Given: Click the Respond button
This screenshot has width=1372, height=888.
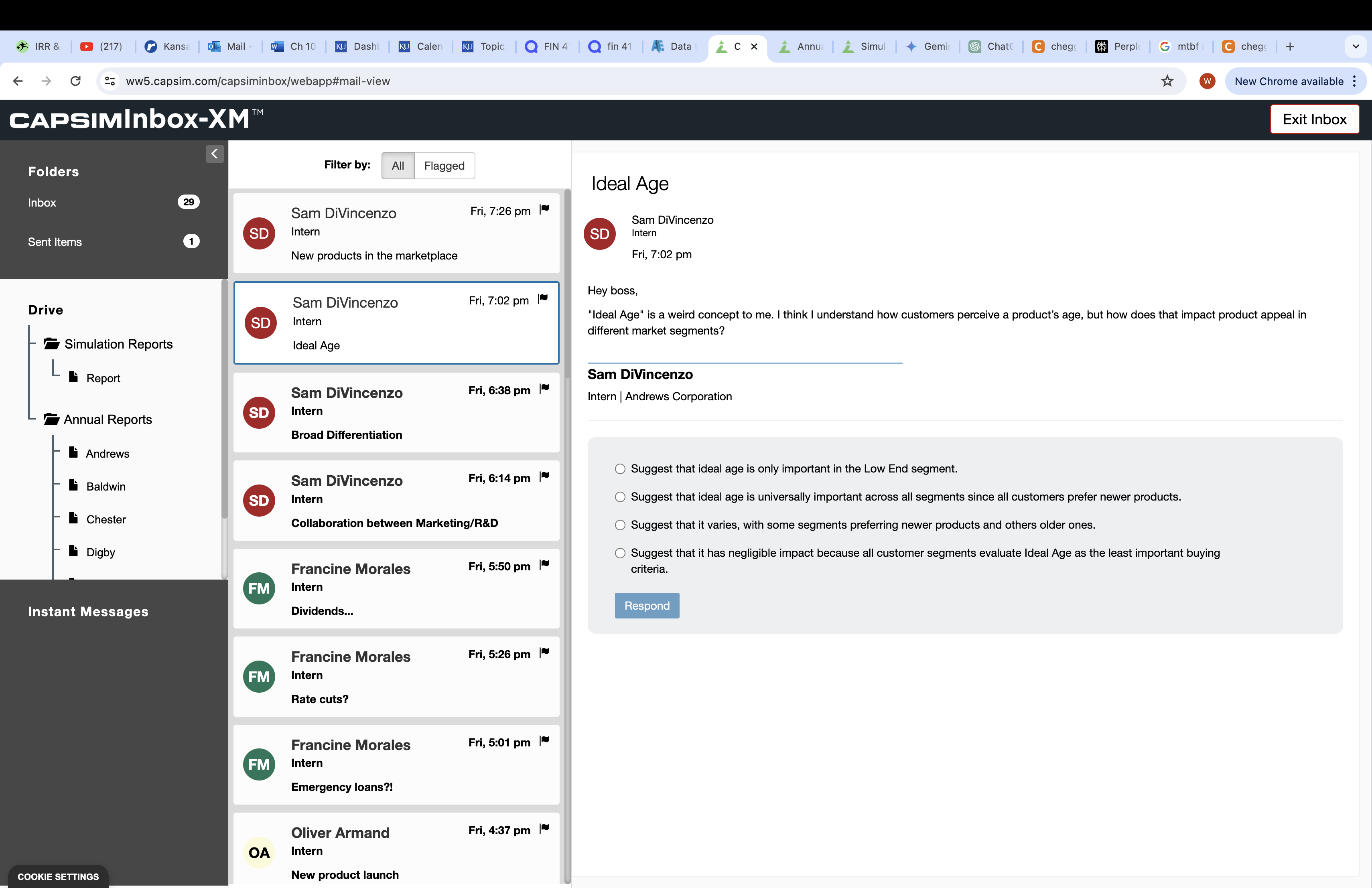Looking at the screenshot, I should point(647,606).
